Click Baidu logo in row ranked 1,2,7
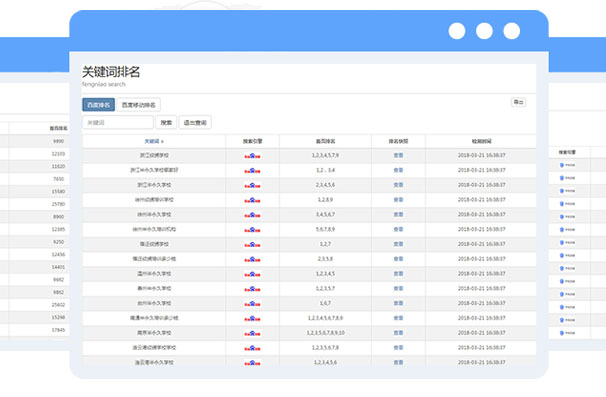 (x=252, y=245)
